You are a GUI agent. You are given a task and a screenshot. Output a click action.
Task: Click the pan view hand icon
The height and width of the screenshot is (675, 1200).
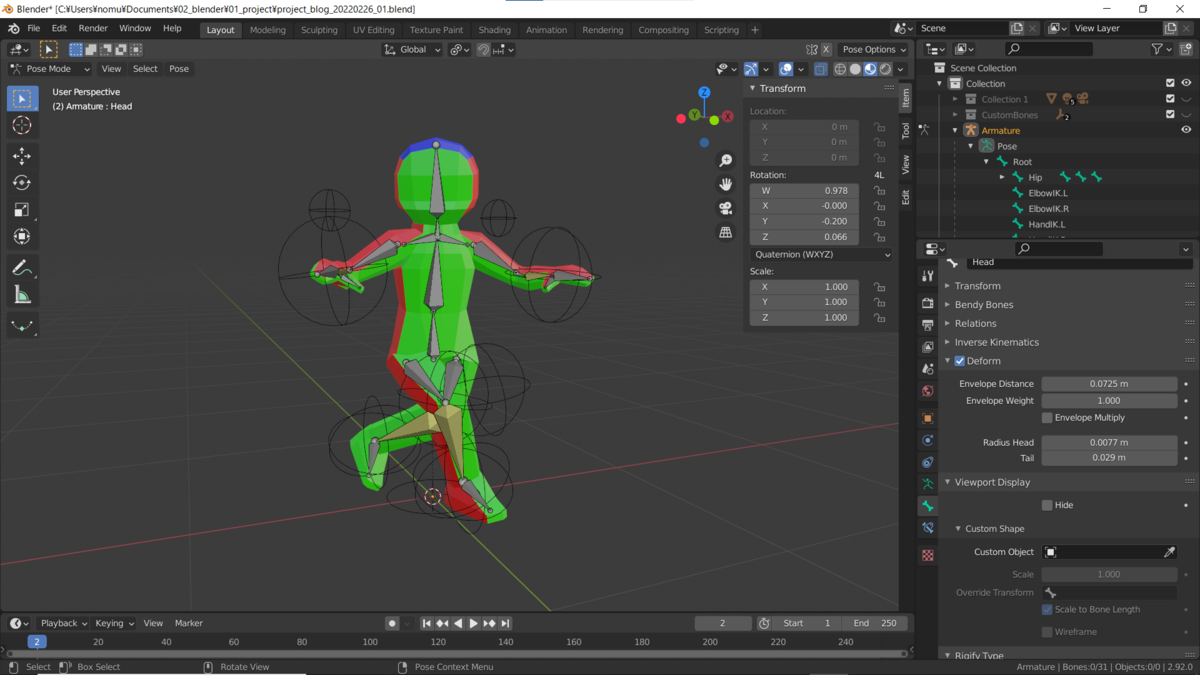point(725,184)
